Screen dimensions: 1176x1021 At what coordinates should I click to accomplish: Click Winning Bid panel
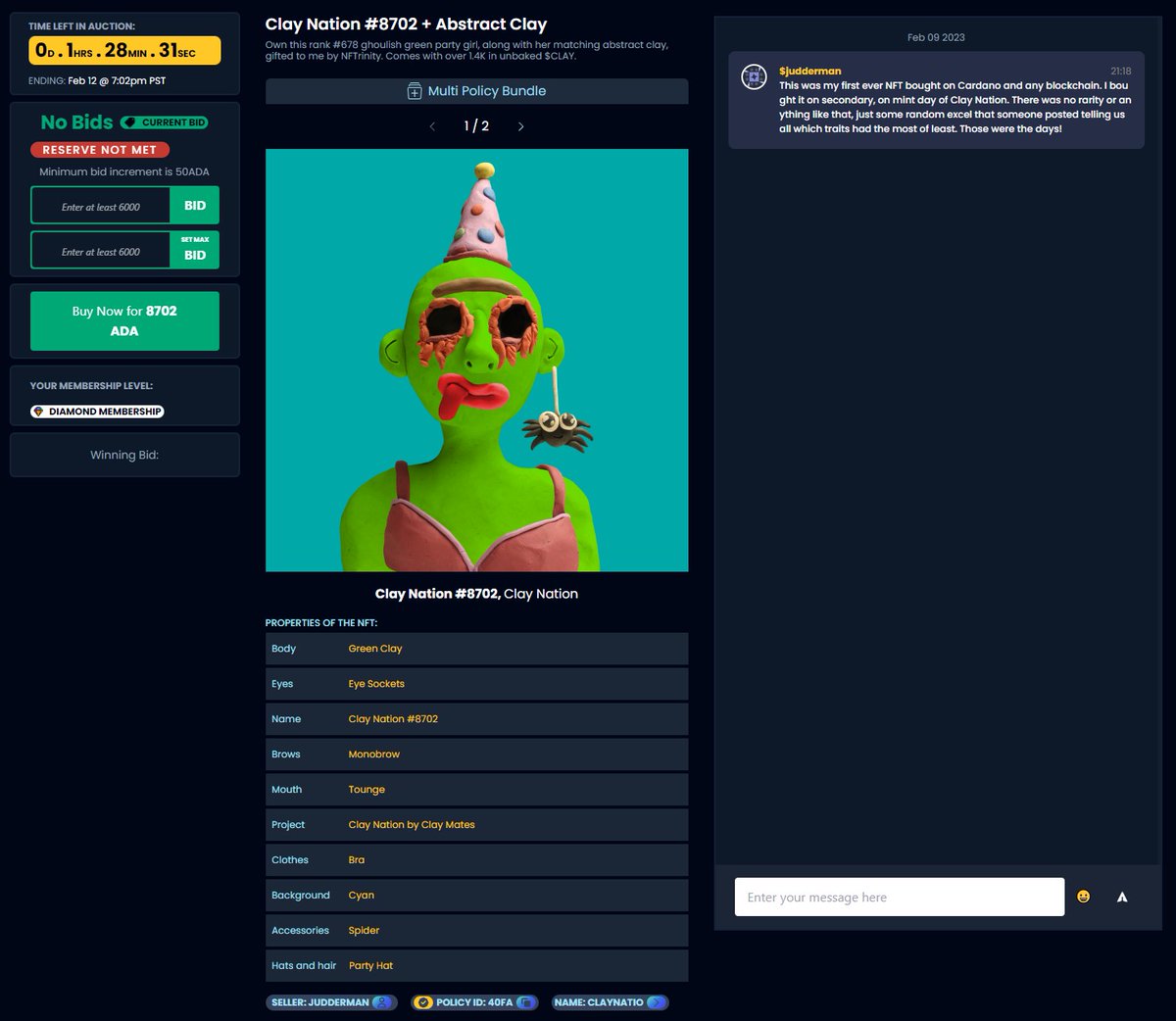coord(124,455)
